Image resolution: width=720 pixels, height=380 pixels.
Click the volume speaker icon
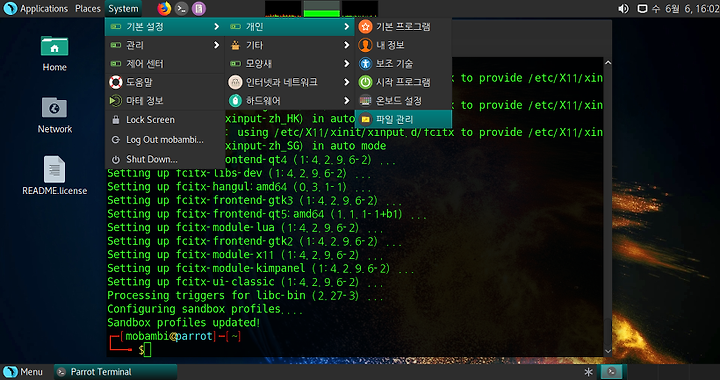click(623, 8)
